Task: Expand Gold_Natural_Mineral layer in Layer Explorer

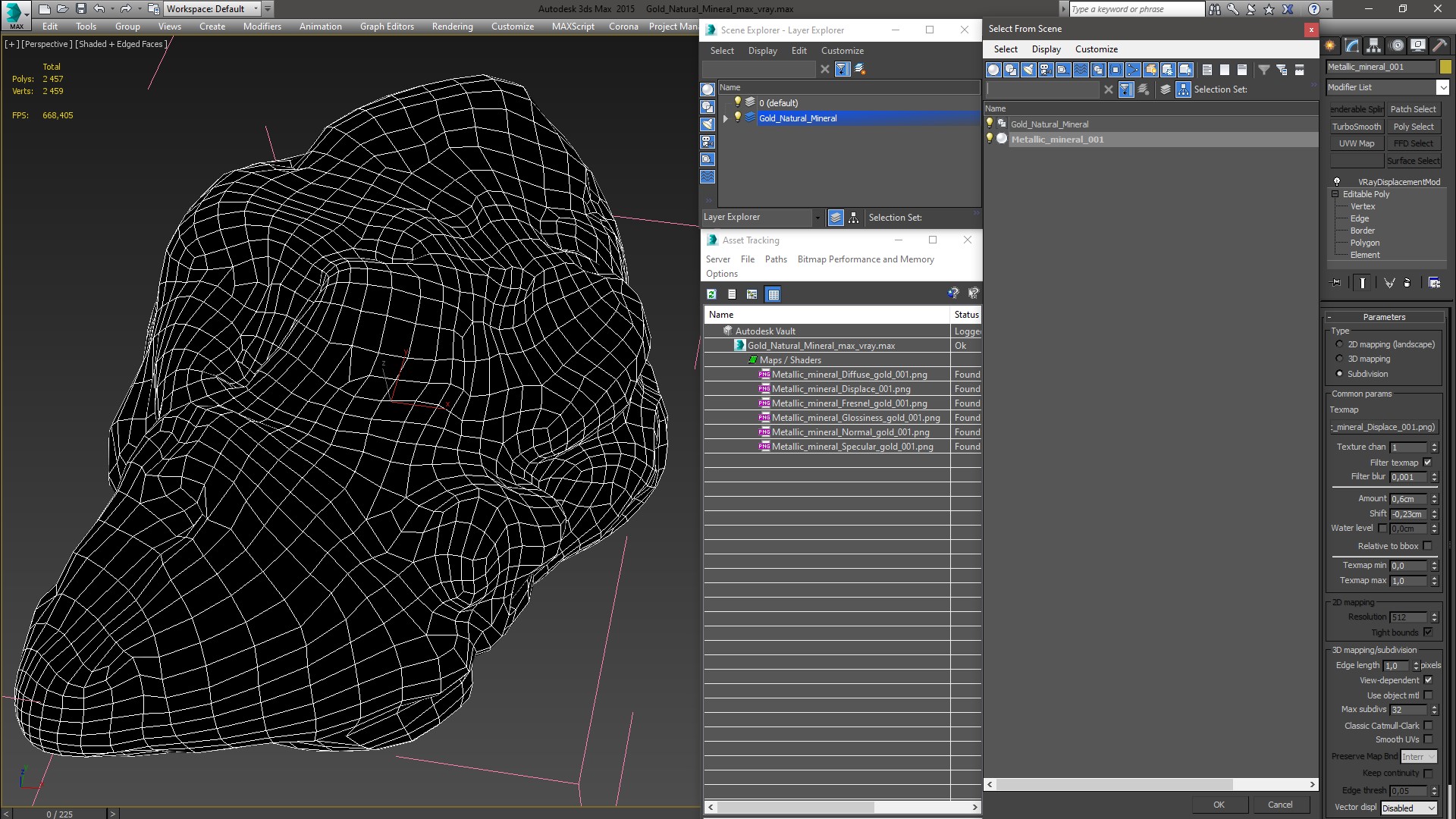Action: [x=726, y=118]
